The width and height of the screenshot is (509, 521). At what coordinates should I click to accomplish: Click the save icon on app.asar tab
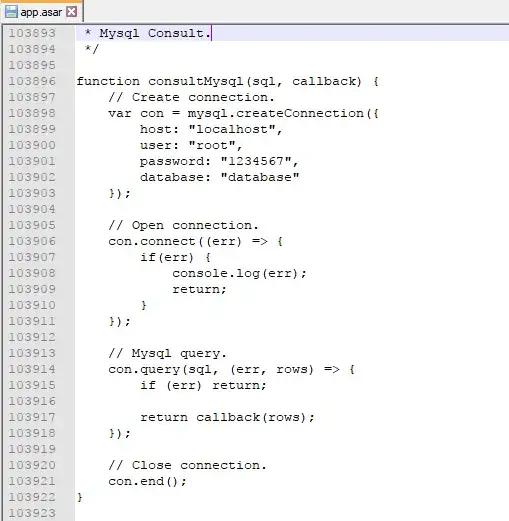coord(11,12)
